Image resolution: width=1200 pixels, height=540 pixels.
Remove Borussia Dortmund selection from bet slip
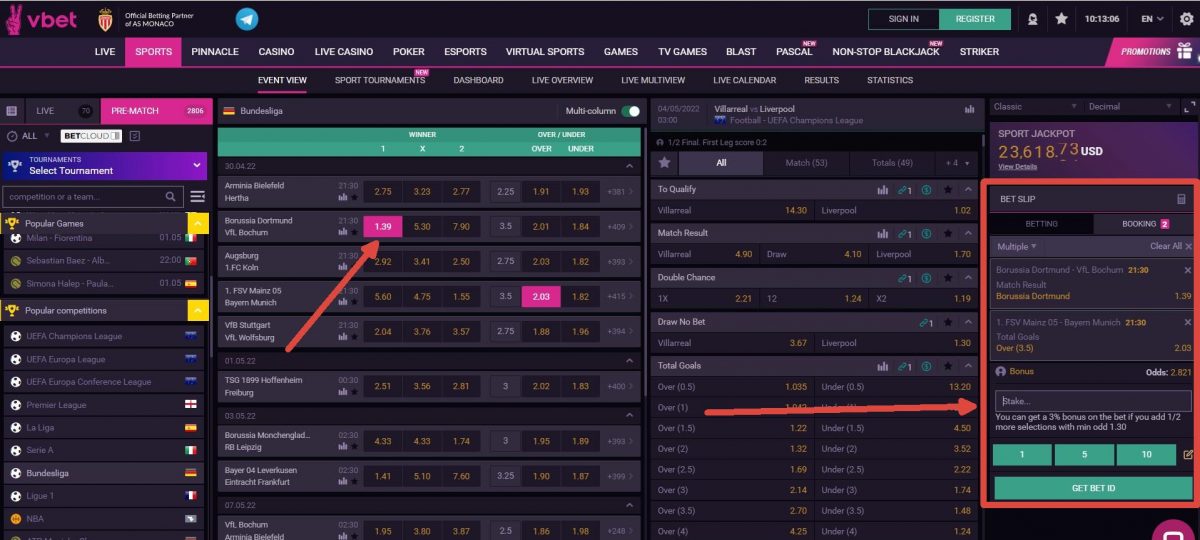(x=1187, y=269)
